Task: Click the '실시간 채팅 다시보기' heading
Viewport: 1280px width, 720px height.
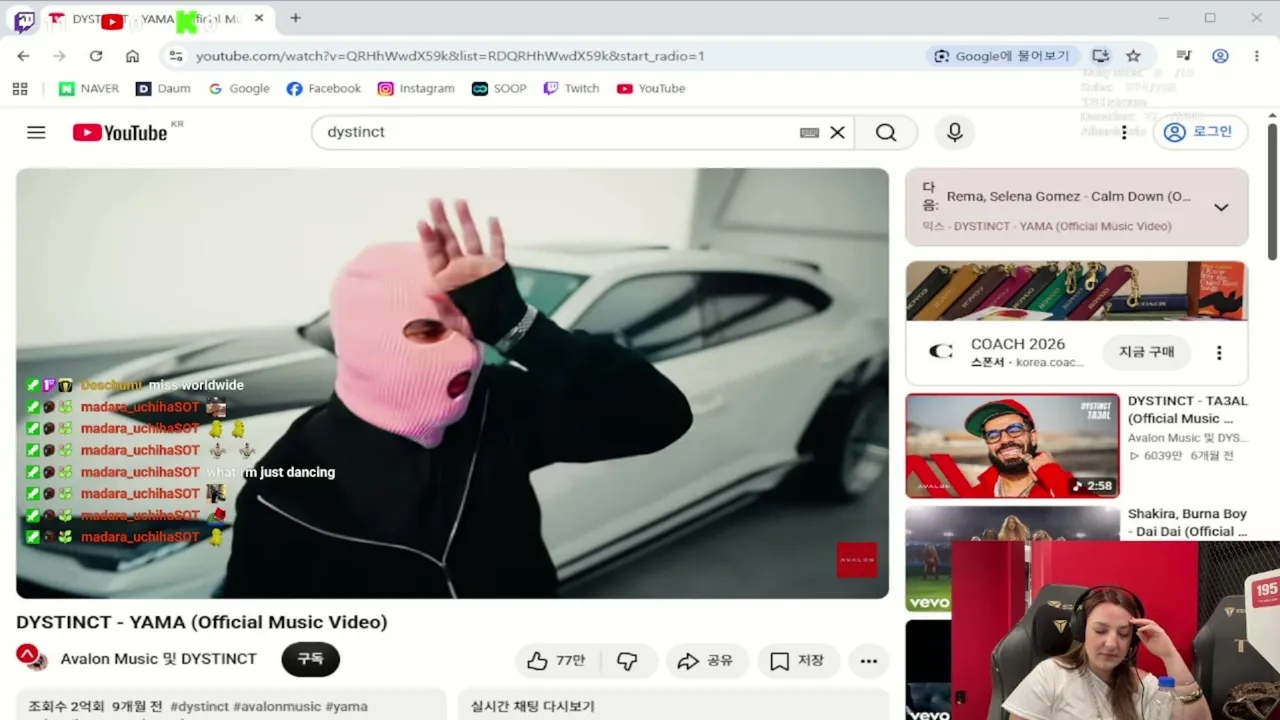Action: point(533,706)
